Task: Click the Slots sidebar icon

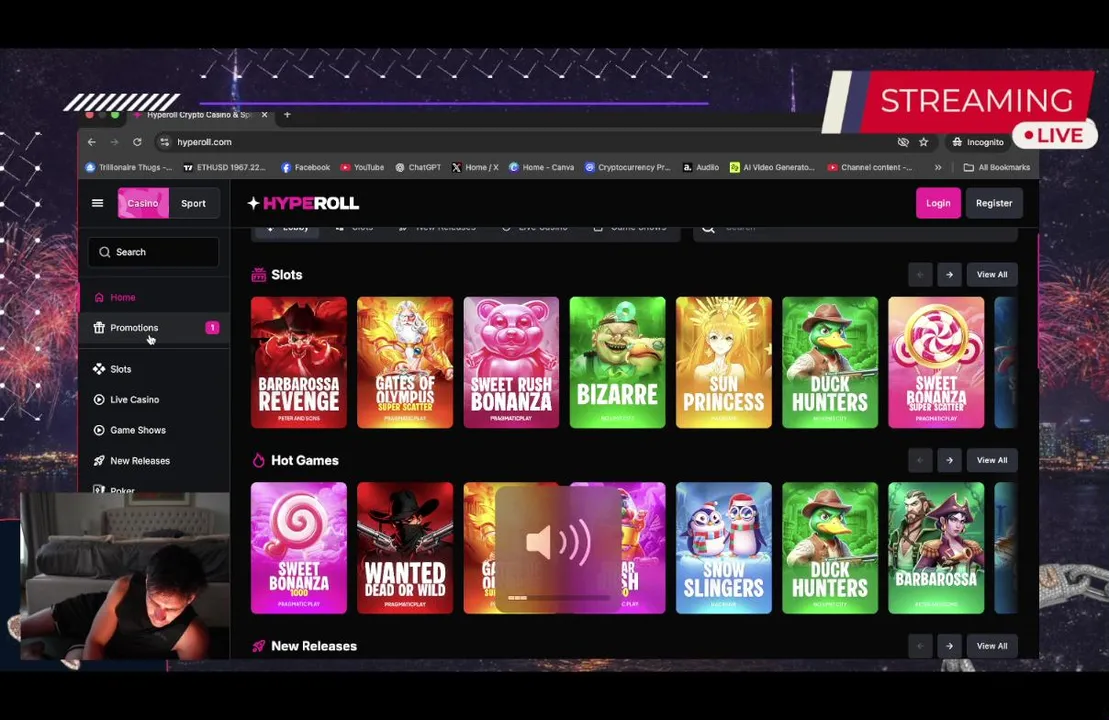Action: pyautogui.click(x=99, y=369)
